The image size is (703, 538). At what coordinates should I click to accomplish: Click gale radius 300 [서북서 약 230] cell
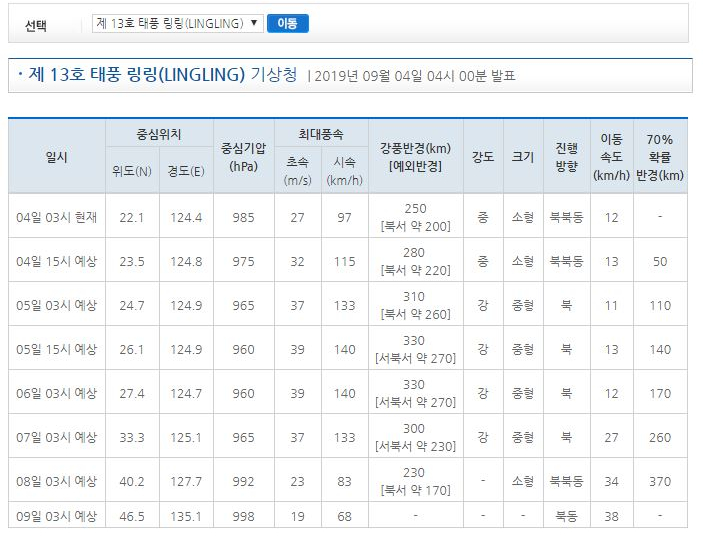(x=416, y=437)
